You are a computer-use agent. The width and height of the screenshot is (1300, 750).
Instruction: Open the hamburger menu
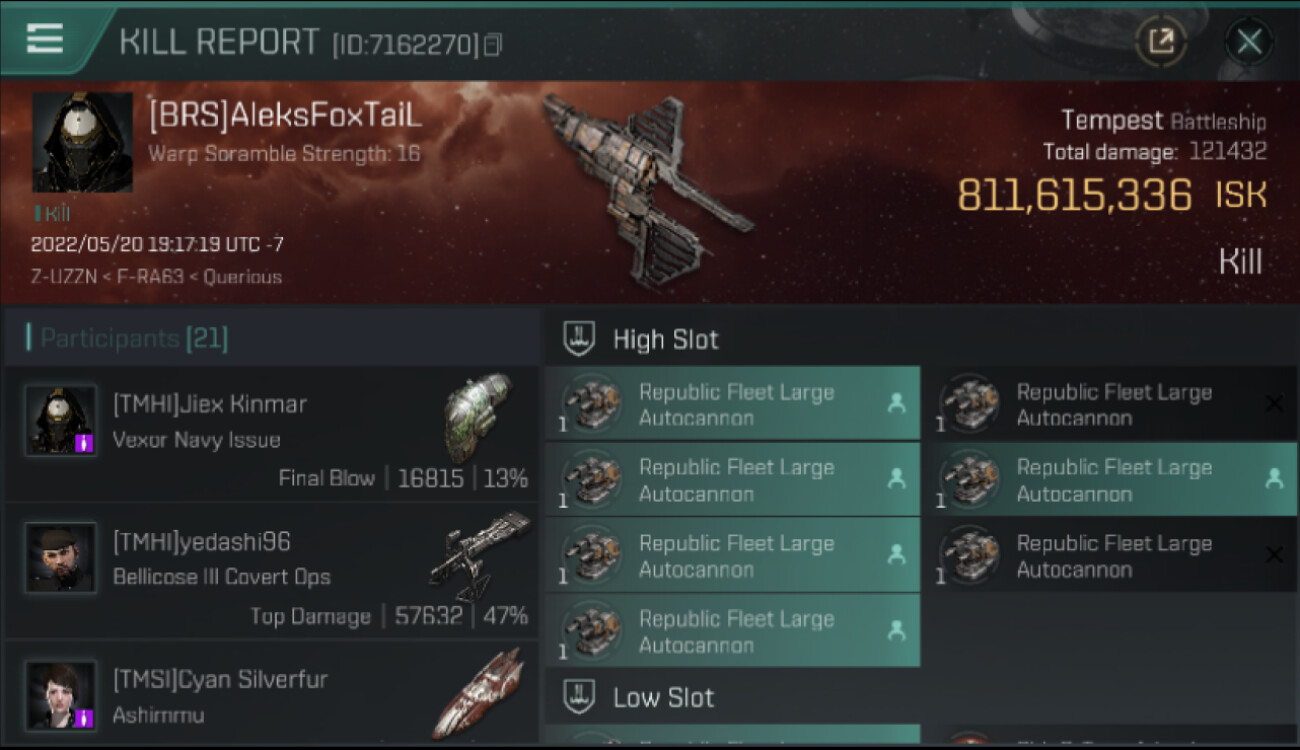(45, 38)
